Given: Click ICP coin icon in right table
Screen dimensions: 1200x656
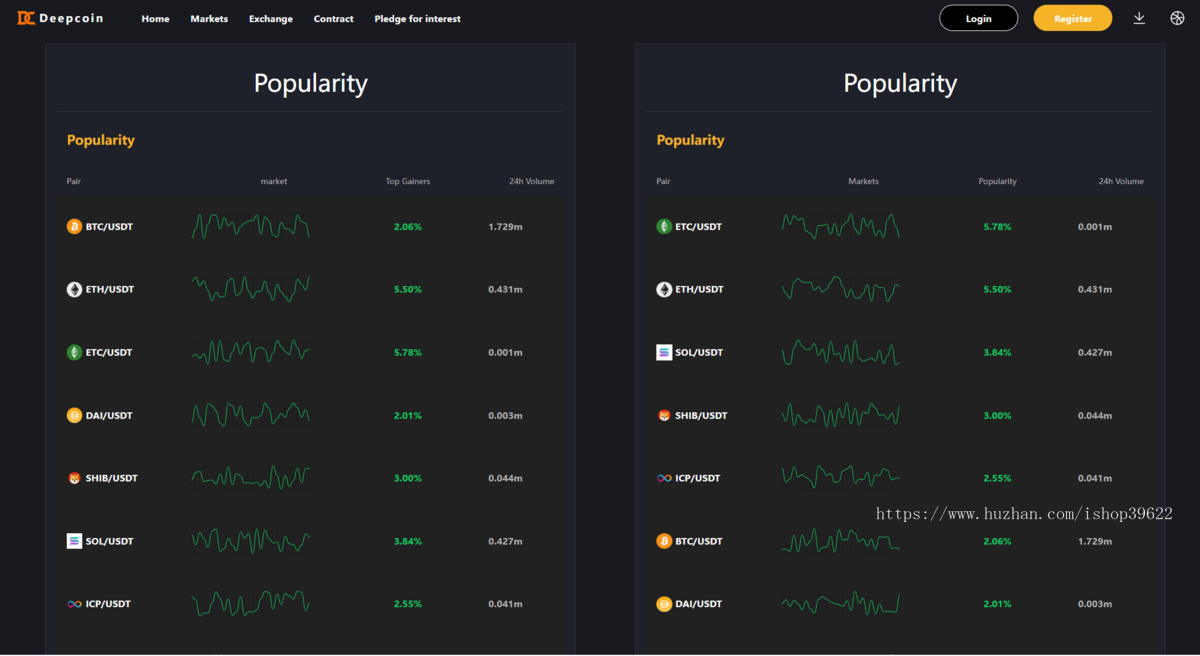Looking at the screenshot, I should tap(664, 479).
